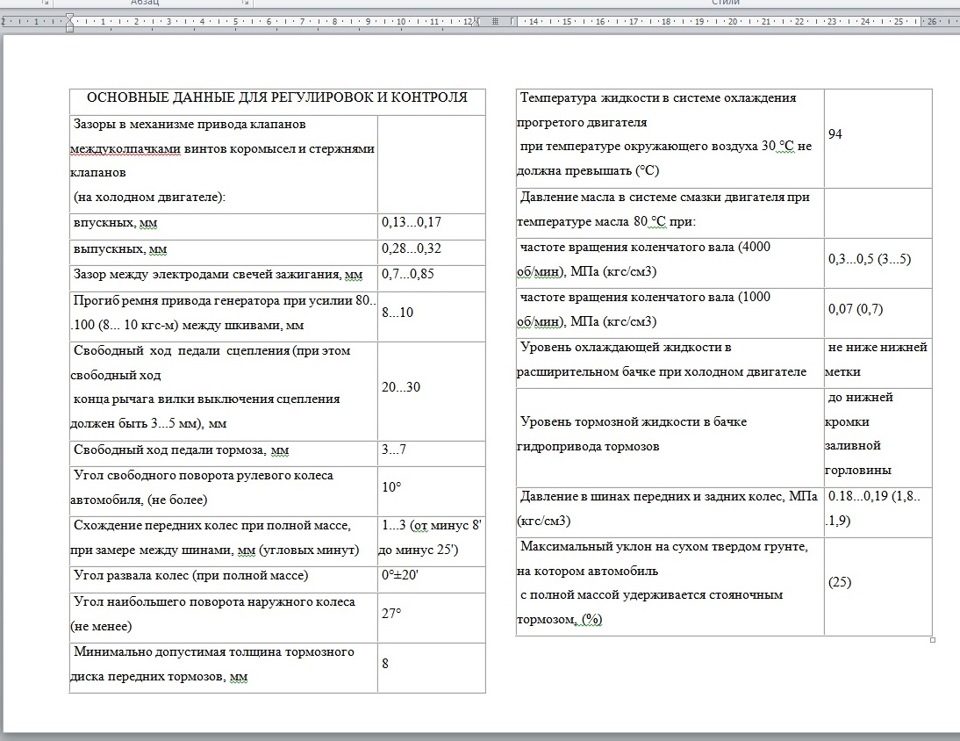The height and width of the screenshot is (741, 960).
Task: Click 'Температура жидкости в системе охлаждения' text
Action: pyautogui.click(x=658, y=98)
